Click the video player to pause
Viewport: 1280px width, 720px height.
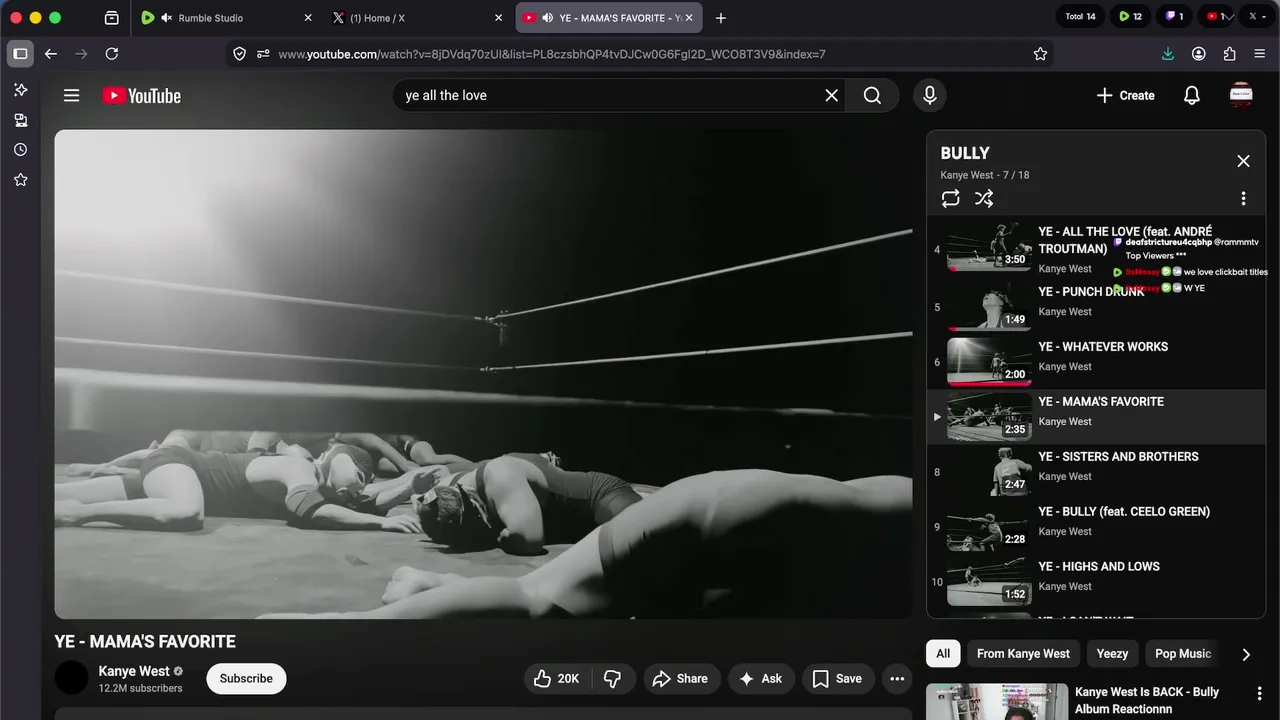(483, 374)
